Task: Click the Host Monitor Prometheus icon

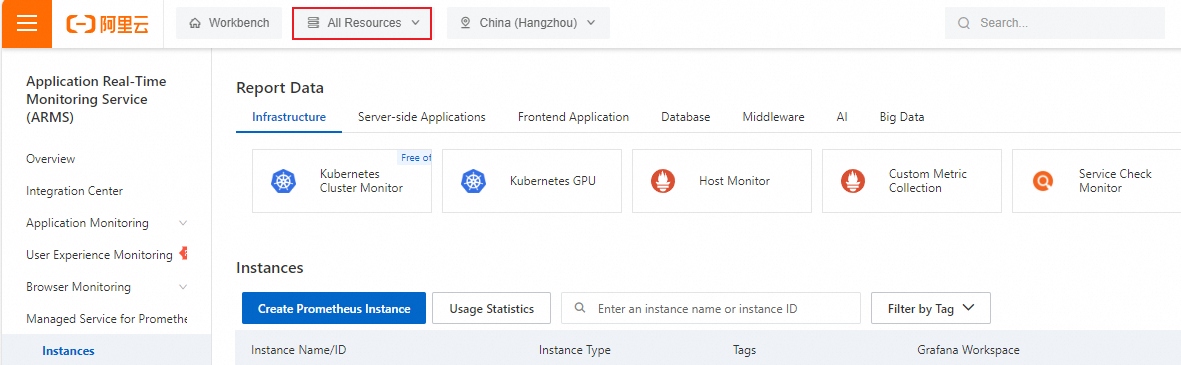Action: coord(662,181)
